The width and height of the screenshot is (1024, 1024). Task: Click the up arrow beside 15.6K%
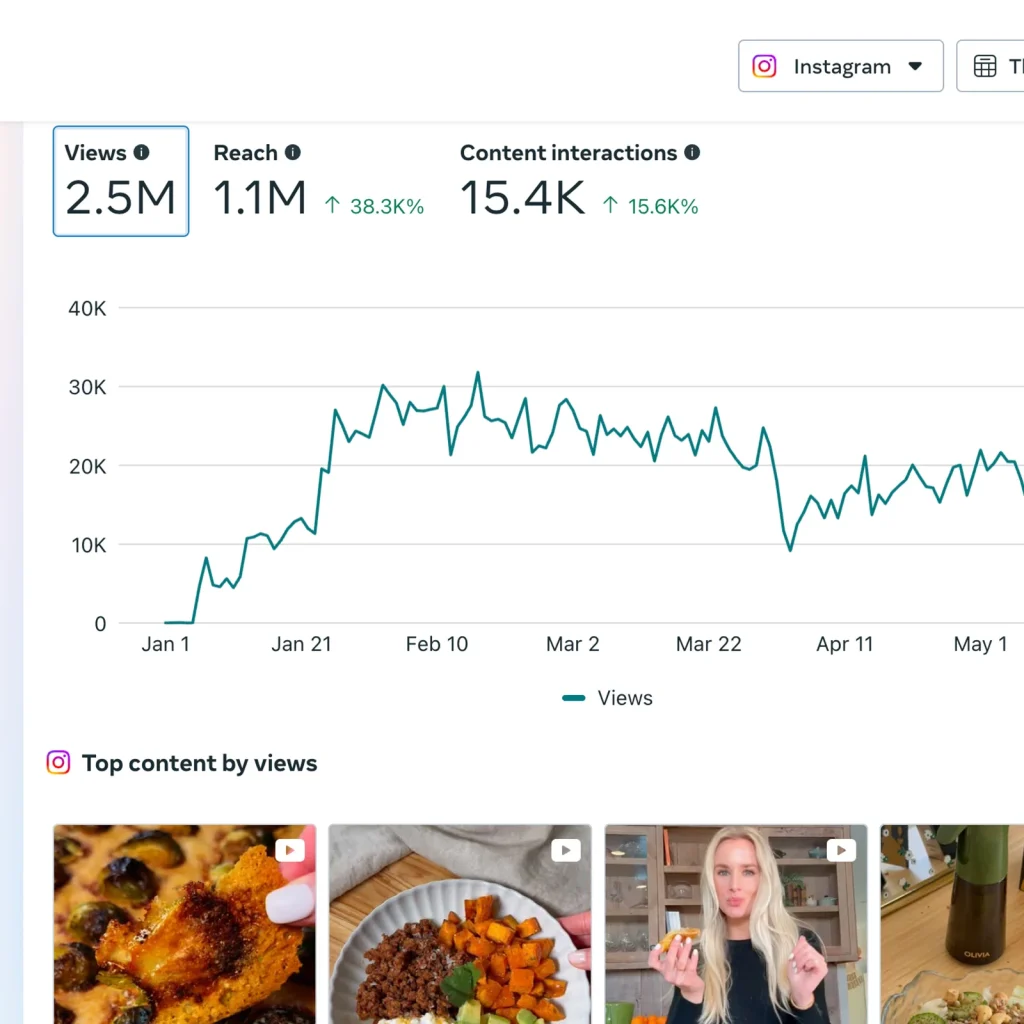click(x=610, y=205)
